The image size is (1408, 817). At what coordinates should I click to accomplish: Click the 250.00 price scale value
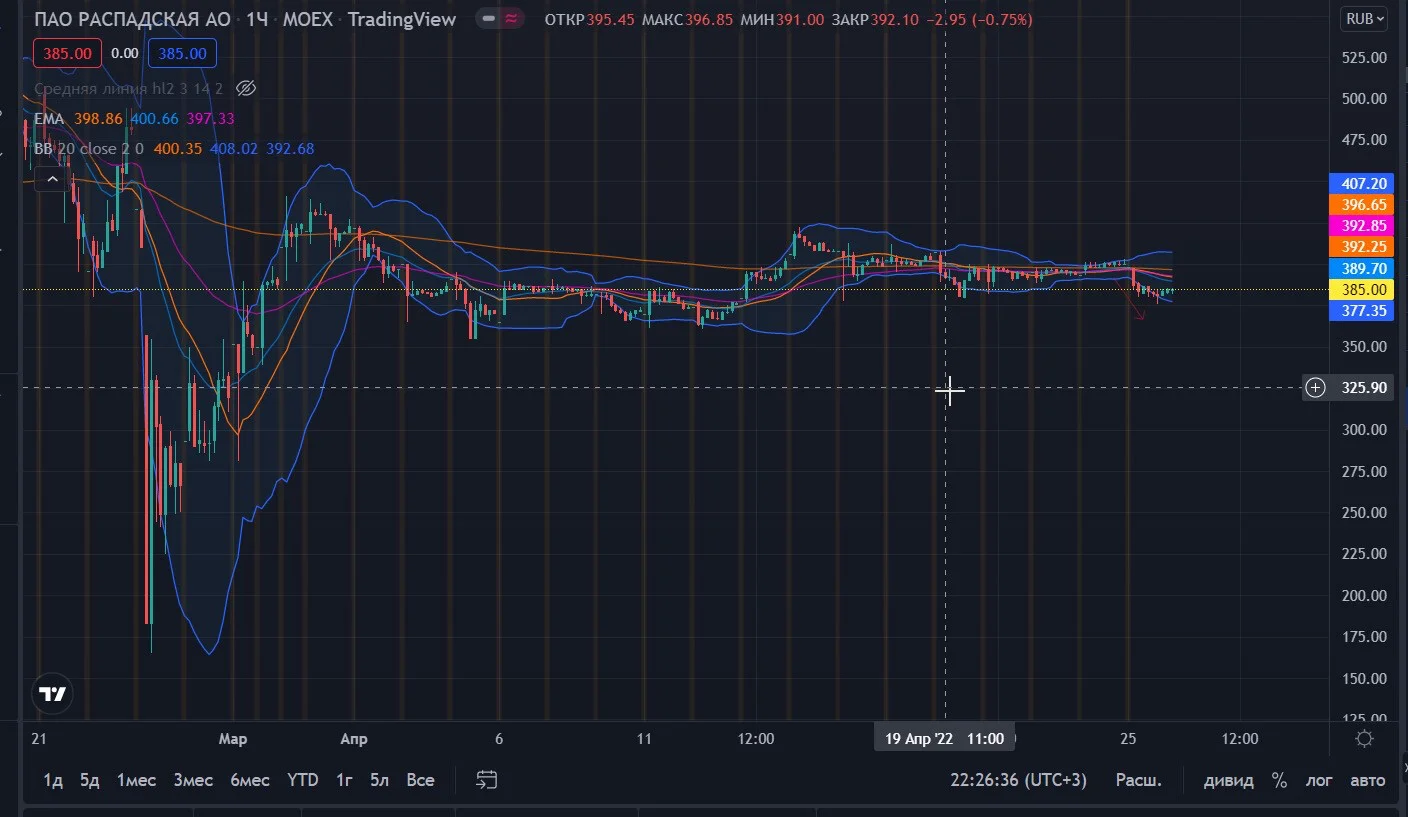click(x=1364, y=513)
